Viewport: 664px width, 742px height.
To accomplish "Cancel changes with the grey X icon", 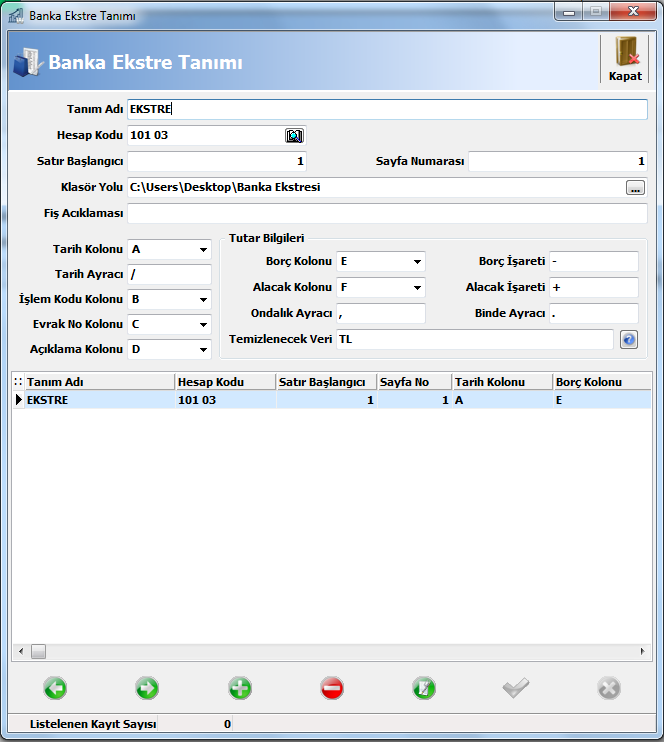I will tap(609, 688).
